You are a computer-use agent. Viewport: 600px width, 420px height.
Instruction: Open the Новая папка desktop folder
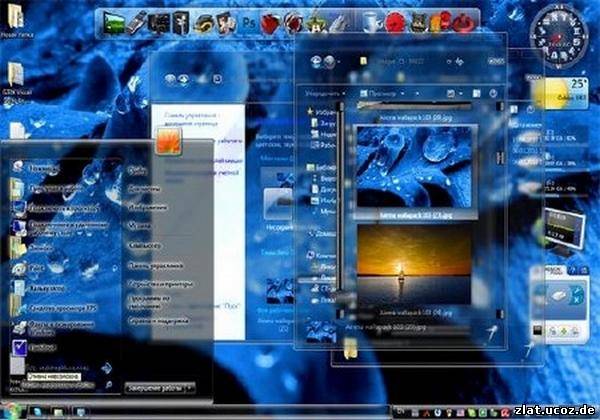pyautogui.click(x=16, y=20)
